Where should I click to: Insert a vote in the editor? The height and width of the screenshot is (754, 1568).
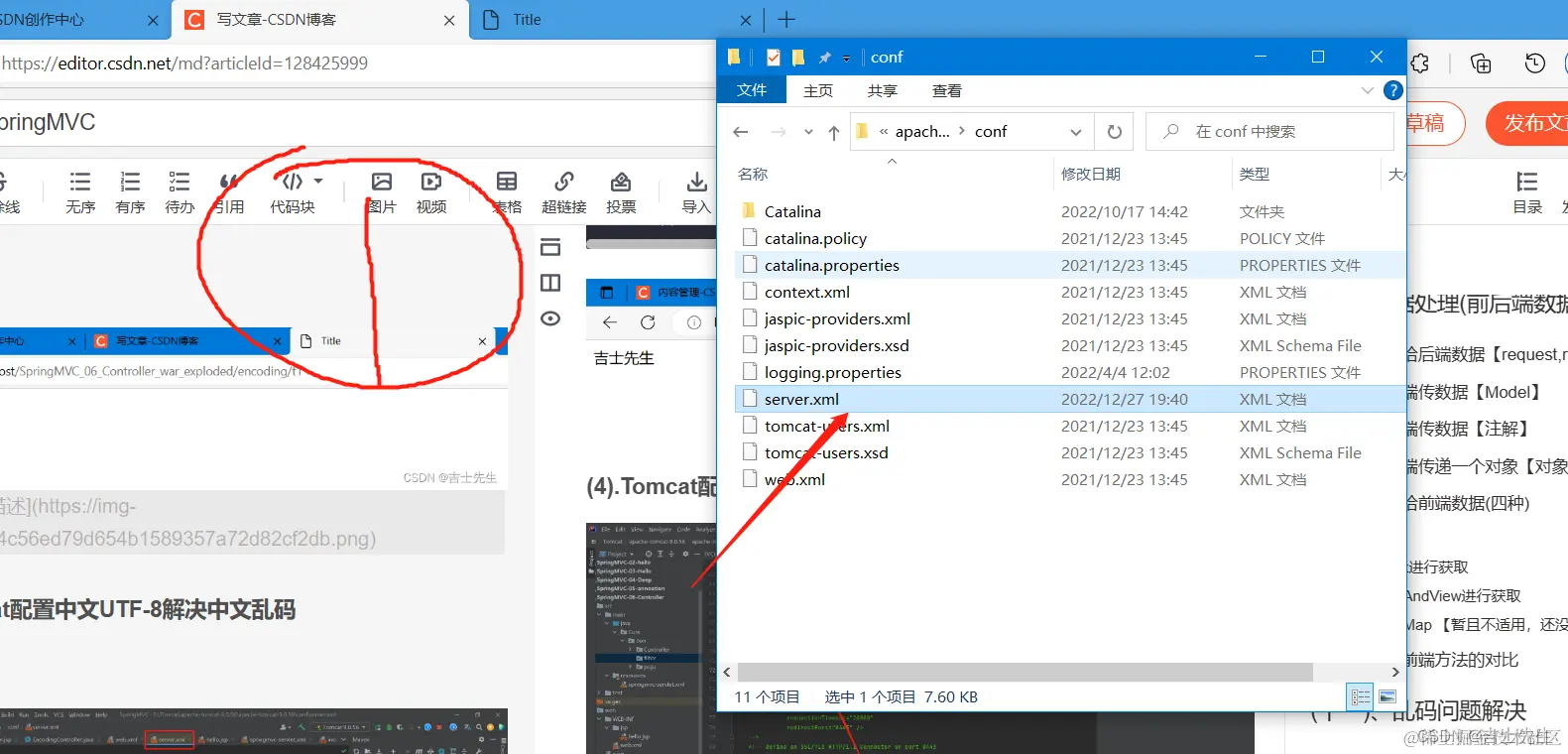[621, 192]
